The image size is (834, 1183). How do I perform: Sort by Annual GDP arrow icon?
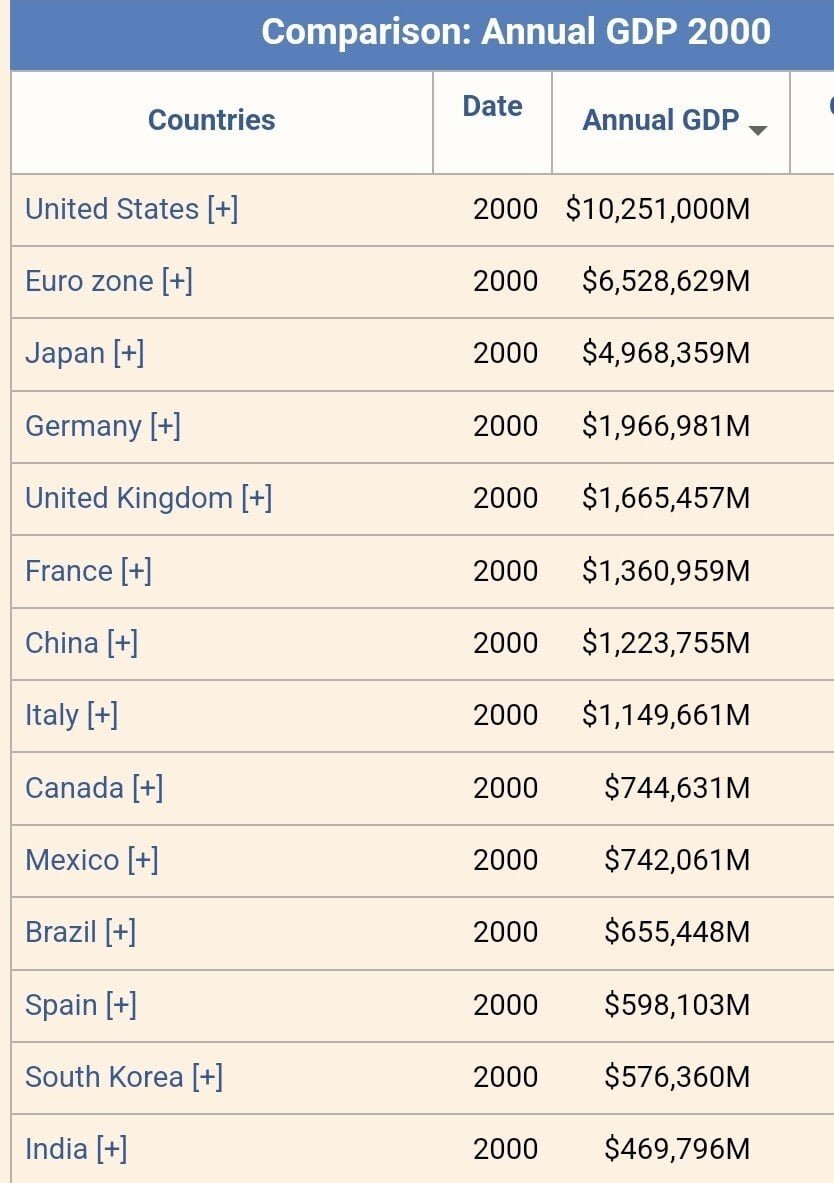tap(758, 130)
